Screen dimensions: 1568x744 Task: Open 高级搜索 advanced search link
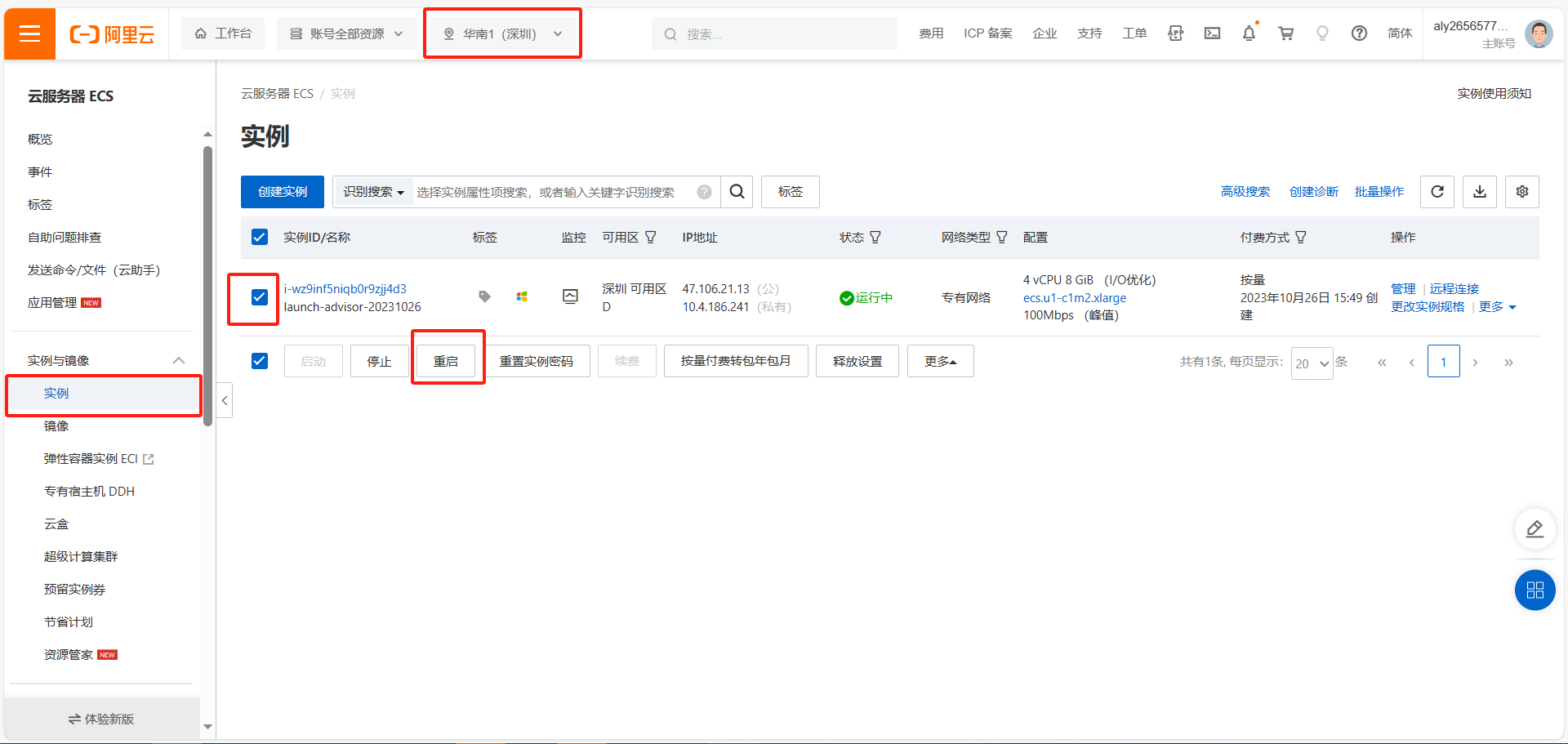pyautogui.click(x=1245, y=192)
